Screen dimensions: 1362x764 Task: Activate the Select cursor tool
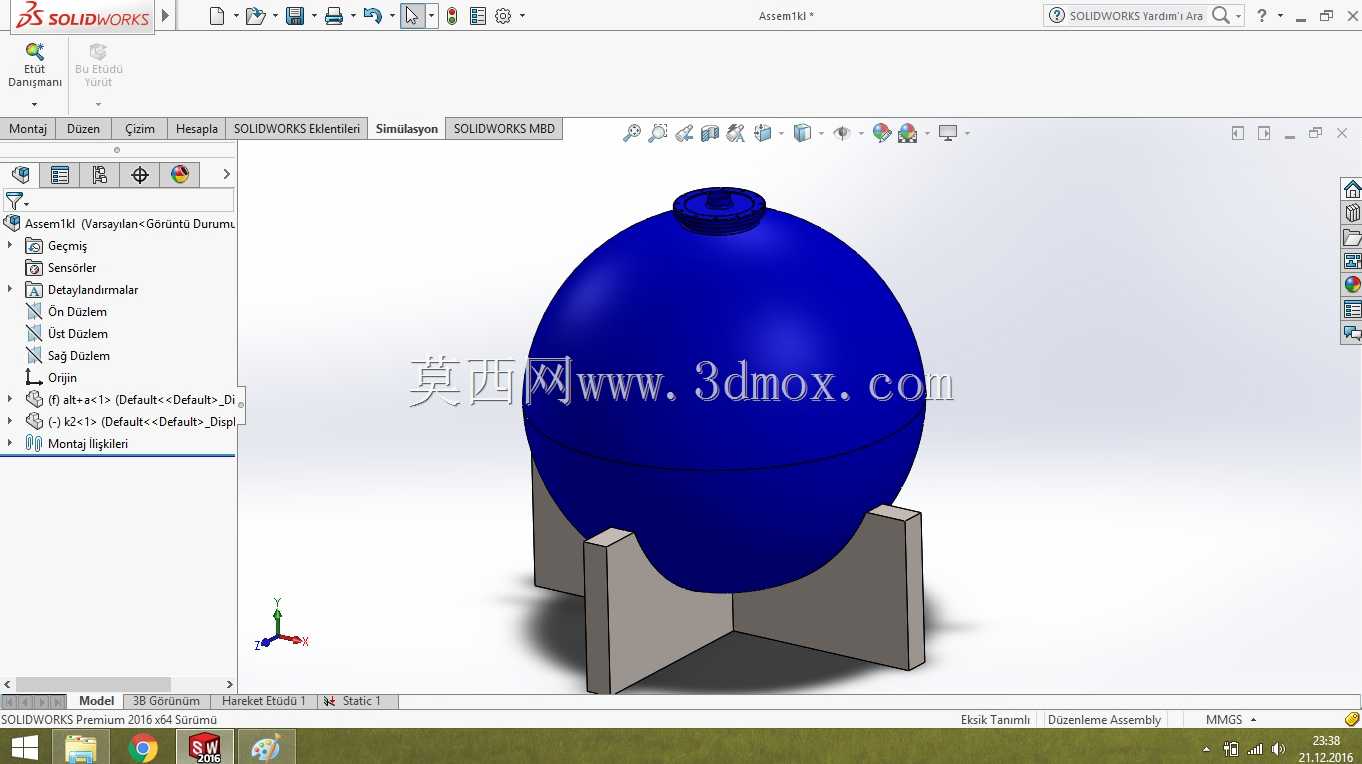[412, 16]
